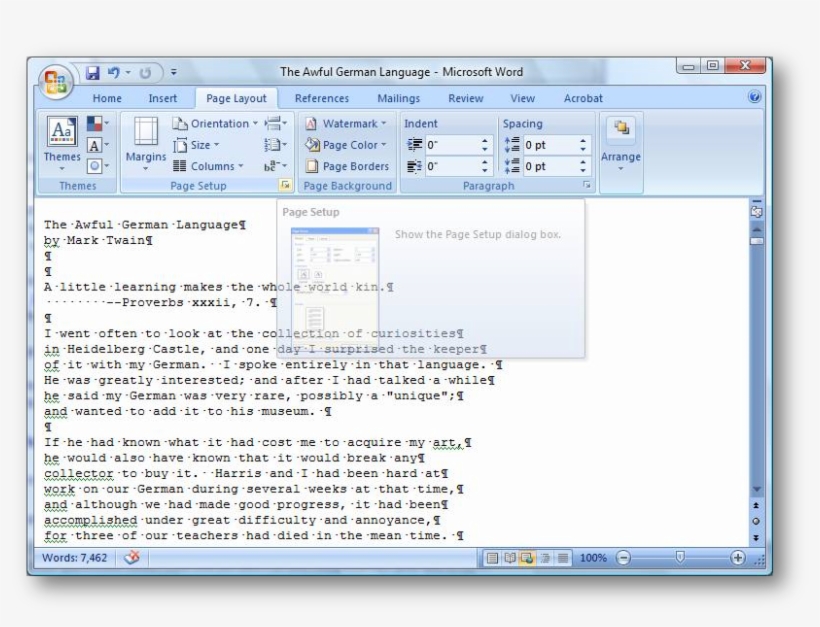This screenshot has width=820, height=627.
Task: Switch to Print Layout view
Action: click(x=492, y=558)
